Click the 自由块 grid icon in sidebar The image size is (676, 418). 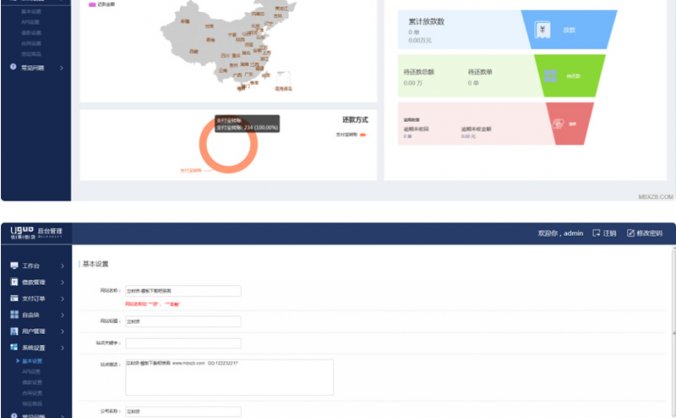click(x=14, y=315)
